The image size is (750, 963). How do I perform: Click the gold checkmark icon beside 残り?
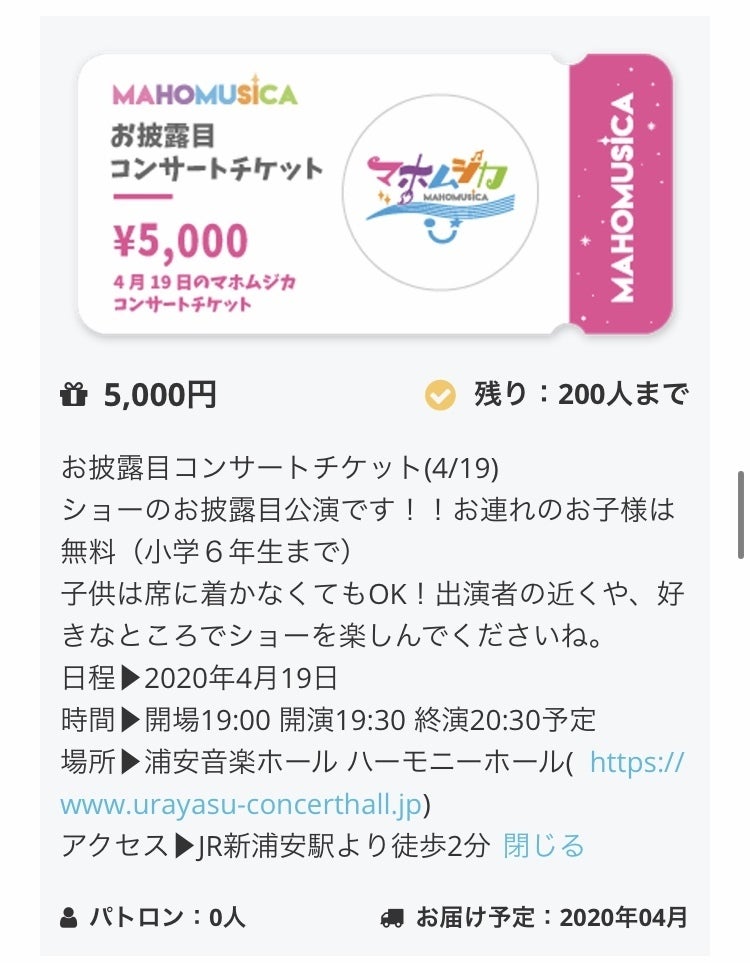pyautogui.click(x=440, y=396)
